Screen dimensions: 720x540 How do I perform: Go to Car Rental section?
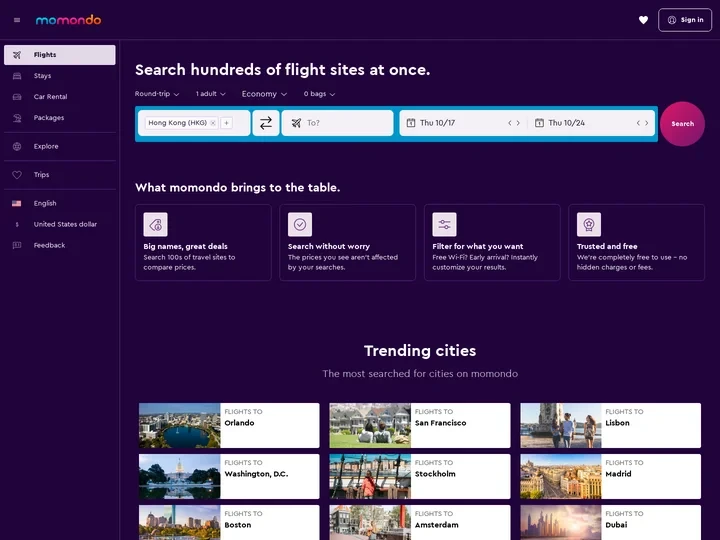coord(60,96)
